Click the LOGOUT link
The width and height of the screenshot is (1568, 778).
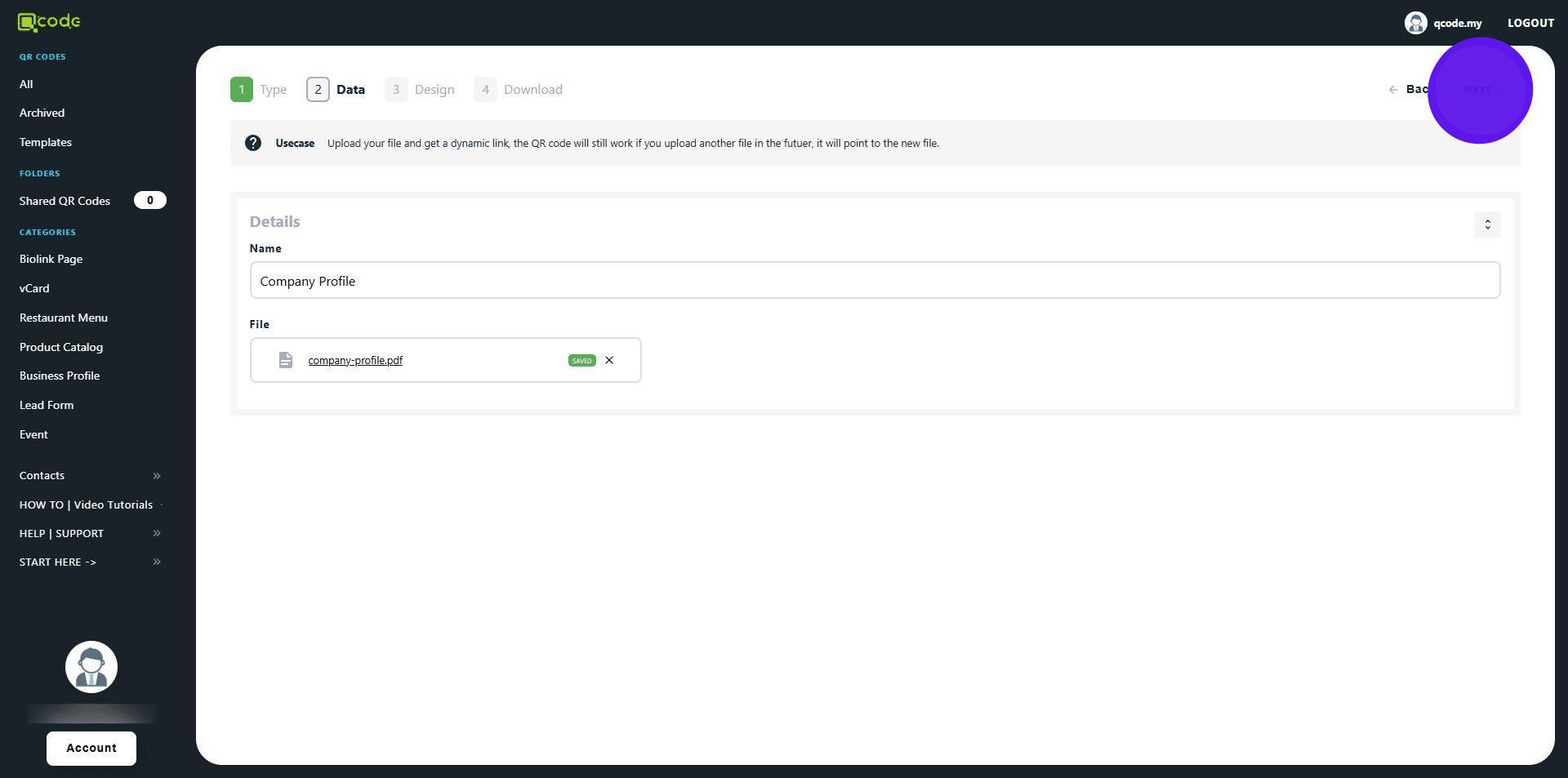coord(1530,23)
